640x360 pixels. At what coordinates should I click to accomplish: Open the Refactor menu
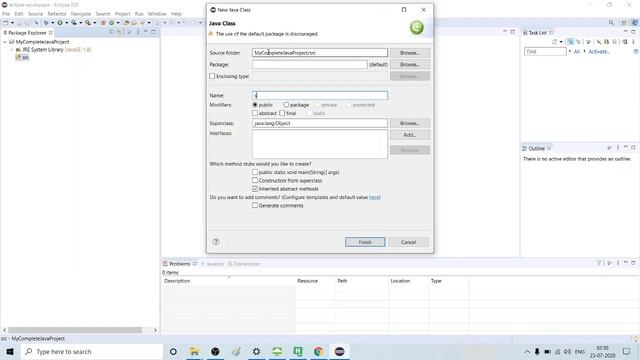pyautogui.click(x=57, y=14)
